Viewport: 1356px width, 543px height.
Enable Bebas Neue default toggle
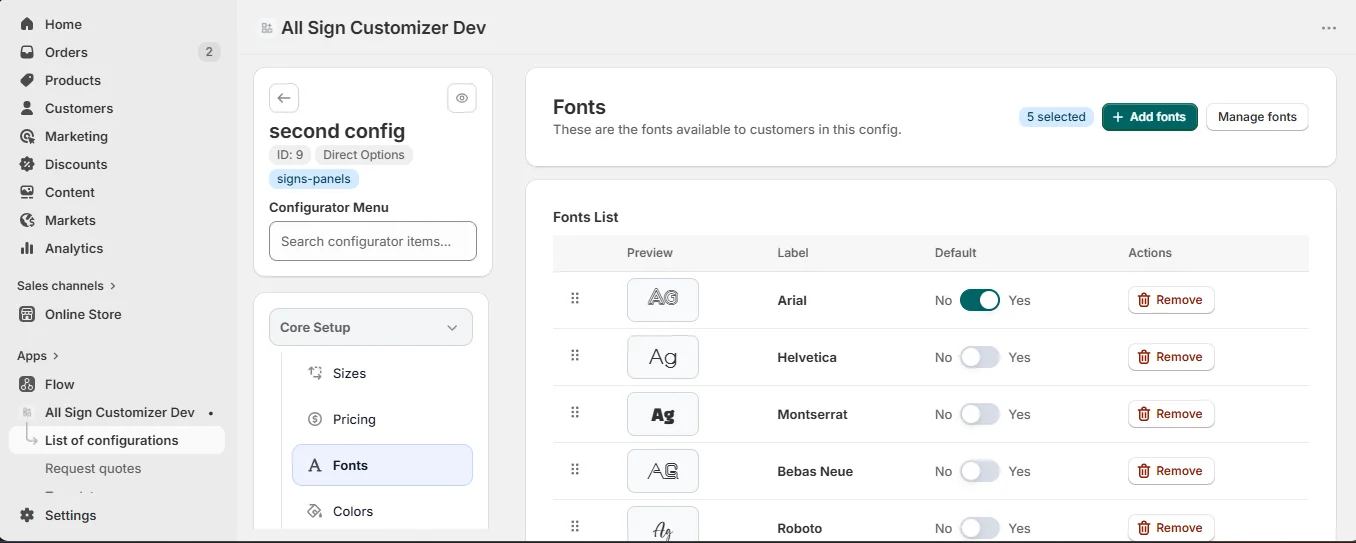click(x=980, y=471)
